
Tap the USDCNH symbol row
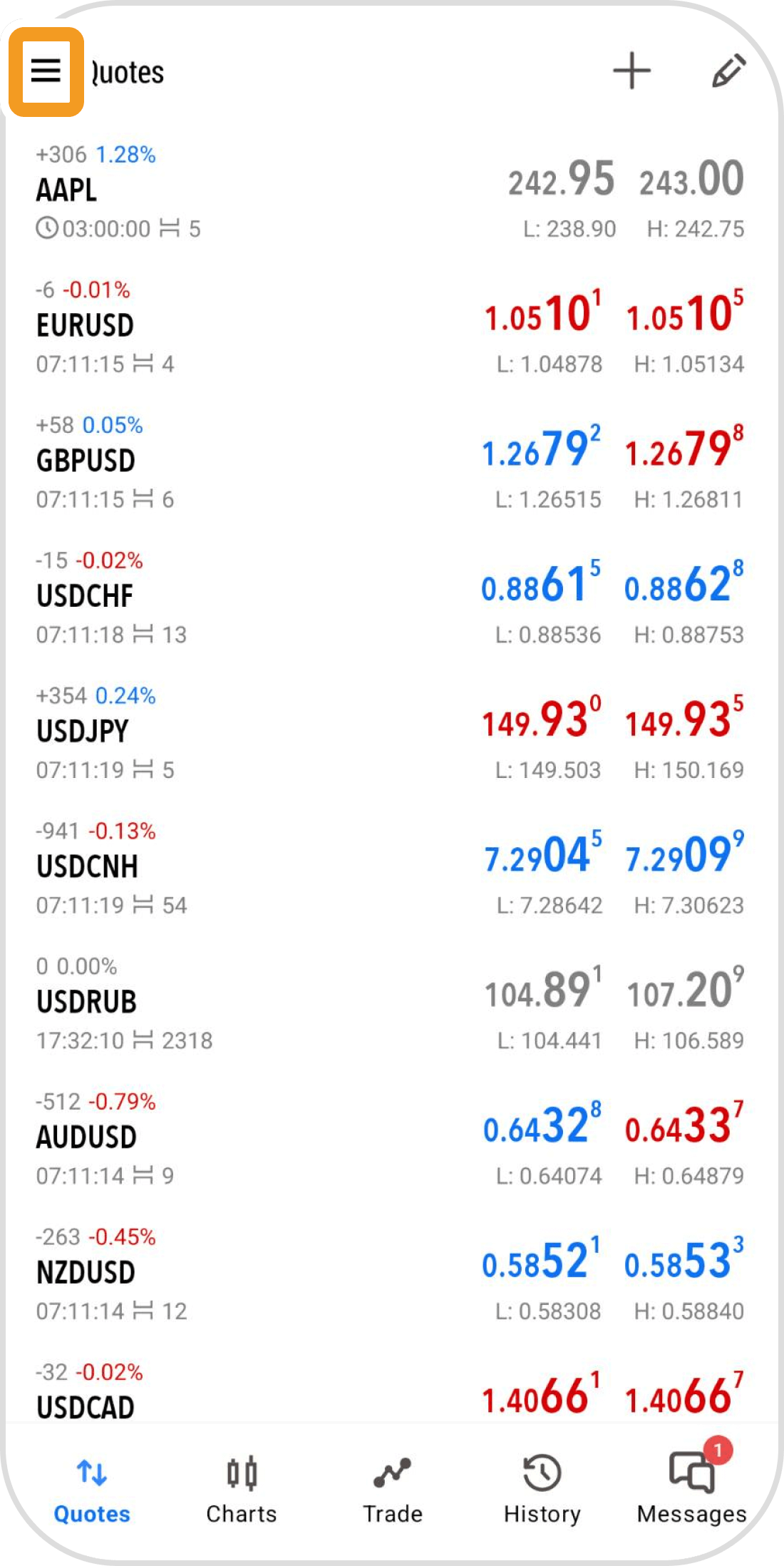point(87,867)
